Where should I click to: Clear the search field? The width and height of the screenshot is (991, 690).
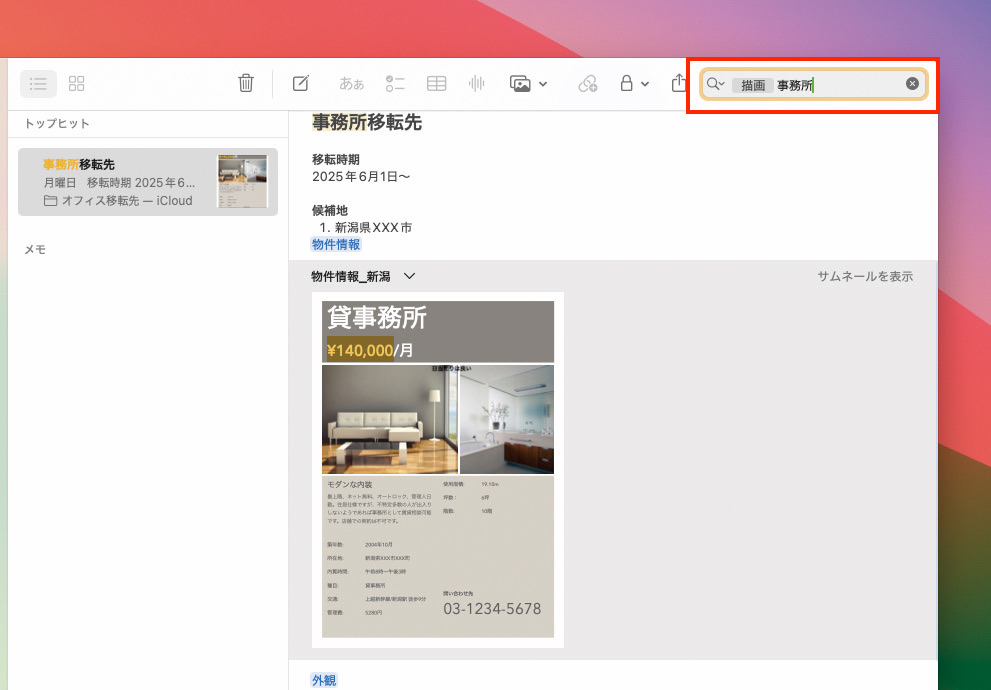pos(912,83)
